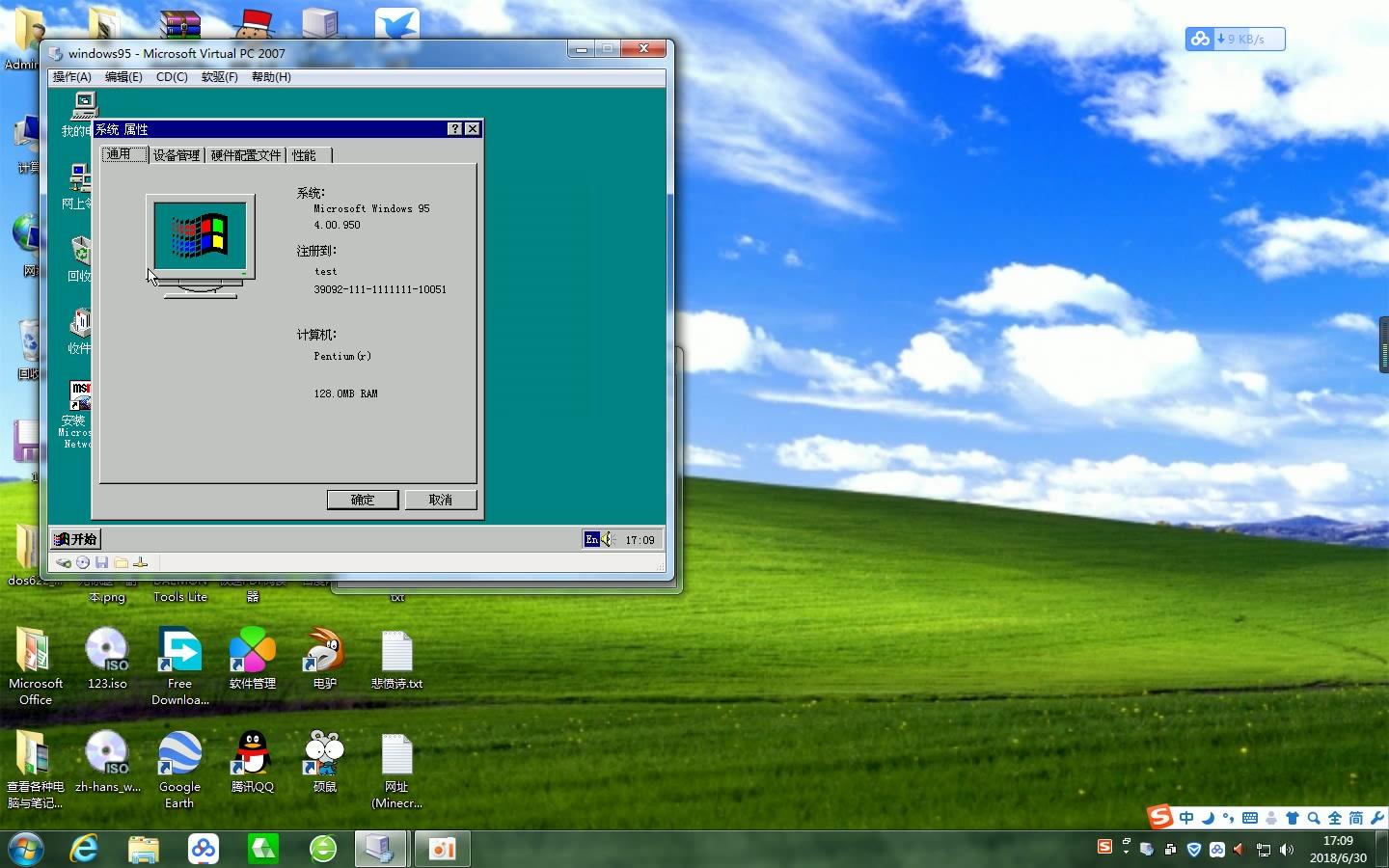Switch to the 设备管理 tab
Image resolution: width=1389 pixels, height=868 pixels.
pos(177,155)
